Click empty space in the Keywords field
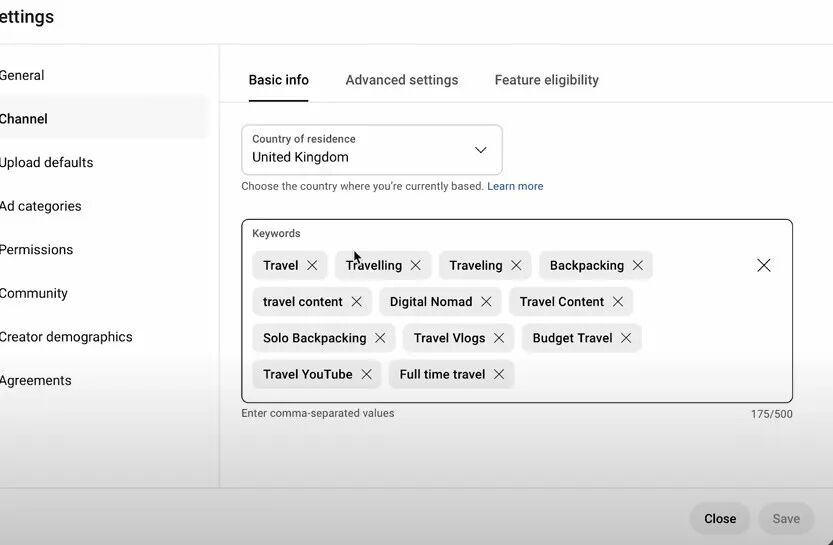The width and height of the screenshot is (833, 545). click(650, 375)
